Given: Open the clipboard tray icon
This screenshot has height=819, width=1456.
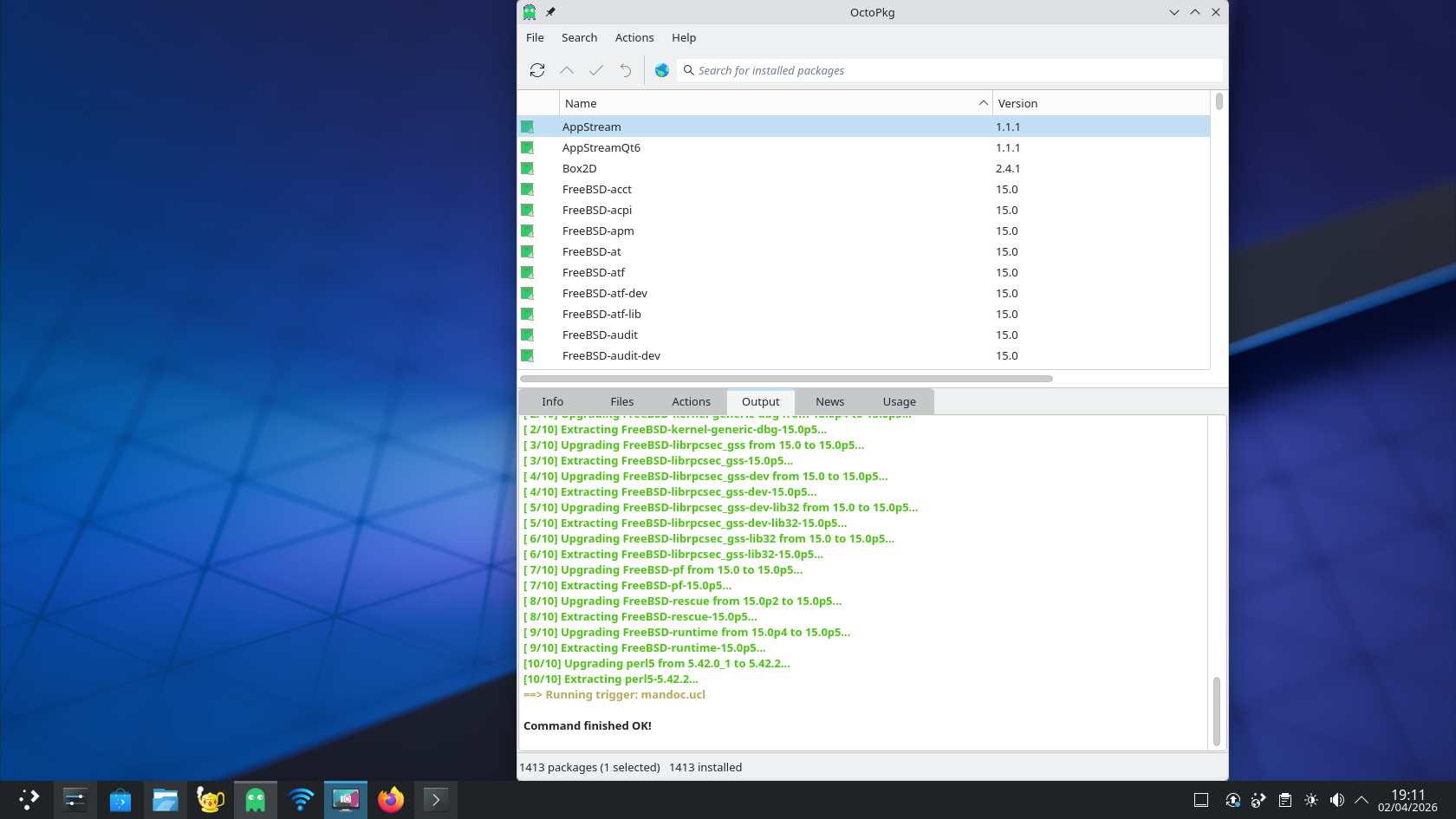Looking at the screenshot, I should tap(1285, 800).
